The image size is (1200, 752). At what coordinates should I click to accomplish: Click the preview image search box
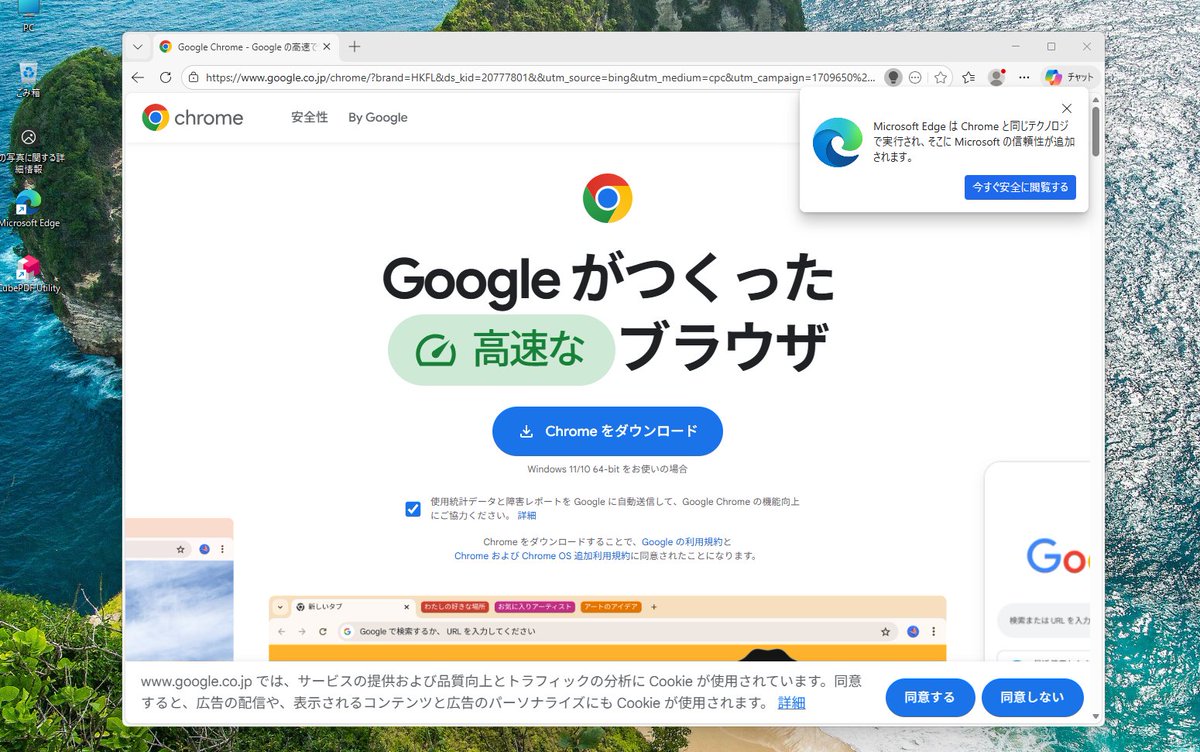click(616, 632)
